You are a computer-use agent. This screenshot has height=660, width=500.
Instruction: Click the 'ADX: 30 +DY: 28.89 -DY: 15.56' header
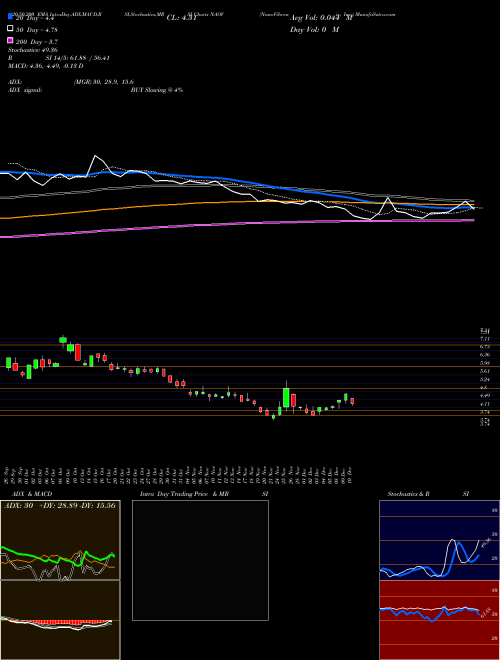pos(60,506)
